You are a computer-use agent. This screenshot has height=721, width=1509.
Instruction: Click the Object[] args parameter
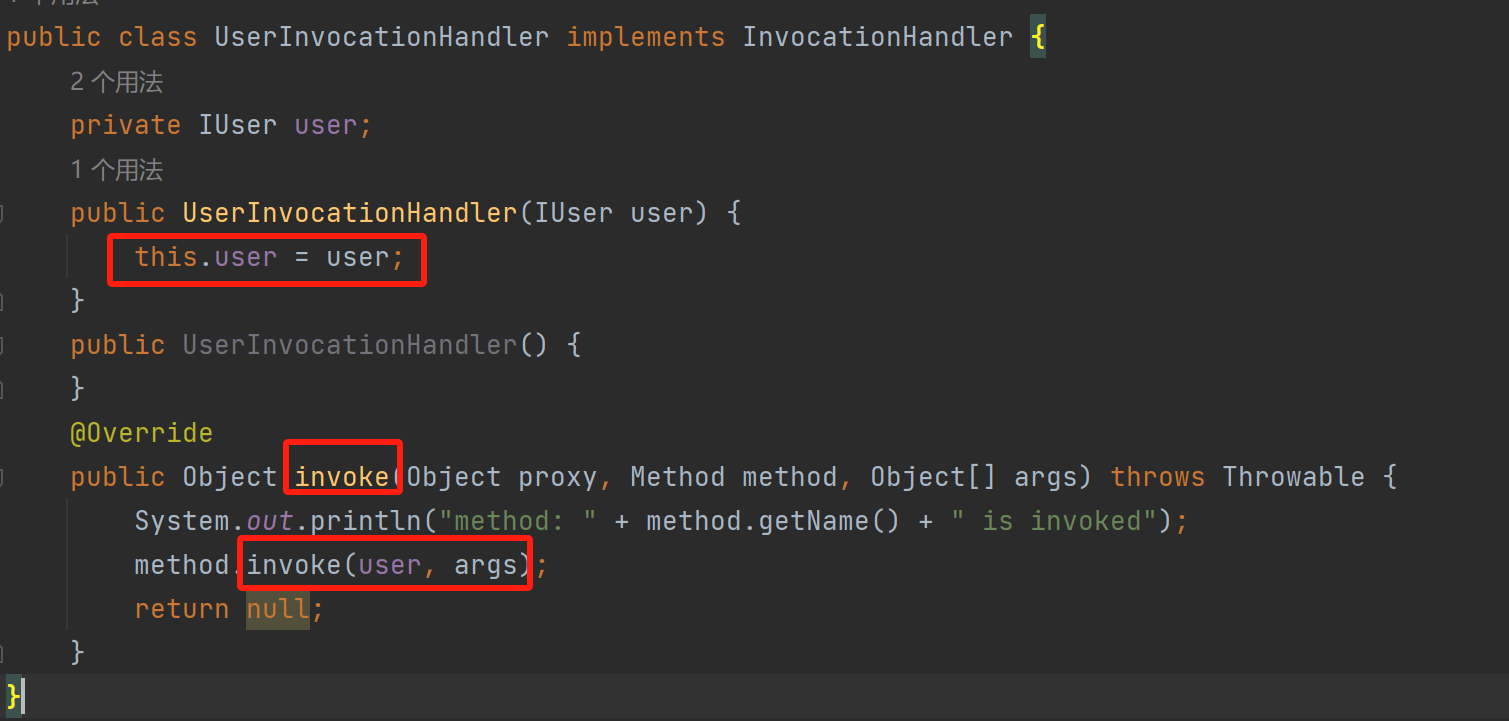point(980,477)
